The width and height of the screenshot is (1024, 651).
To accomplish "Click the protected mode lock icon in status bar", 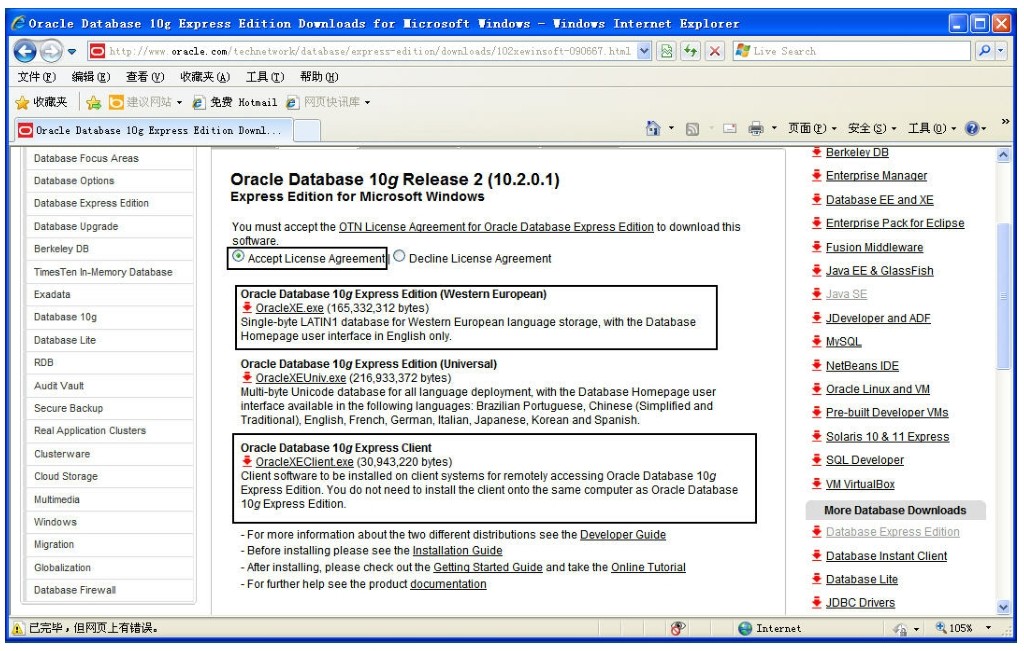I will coord(900,629).
